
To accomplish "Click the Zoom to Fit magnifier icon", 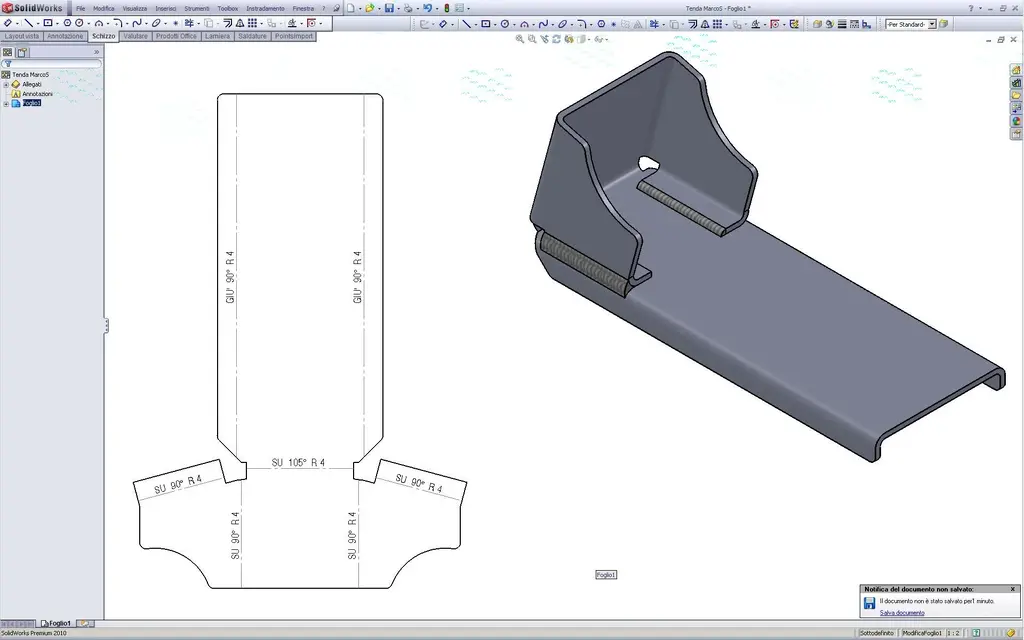I will pyautogui.click(x=520, y=39).
